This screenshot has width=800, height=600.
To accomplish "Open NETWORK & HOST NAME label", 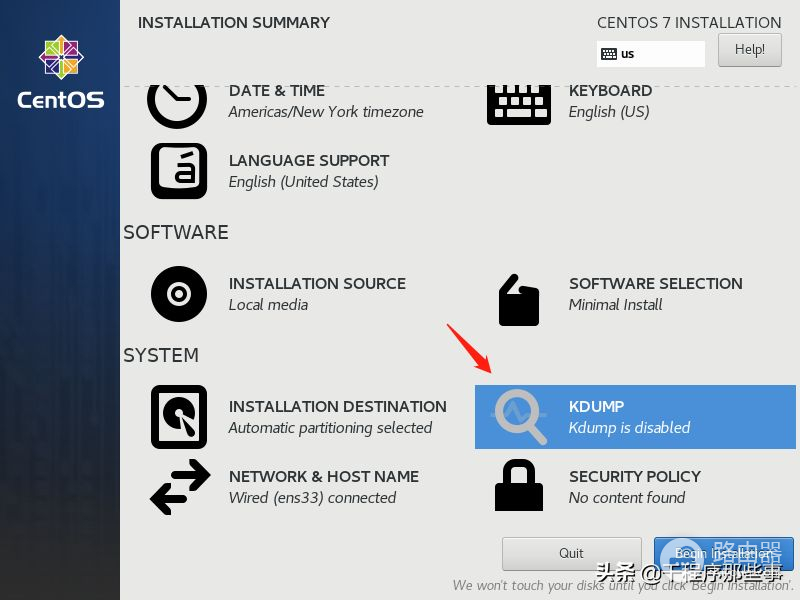I will click(324, 477).
